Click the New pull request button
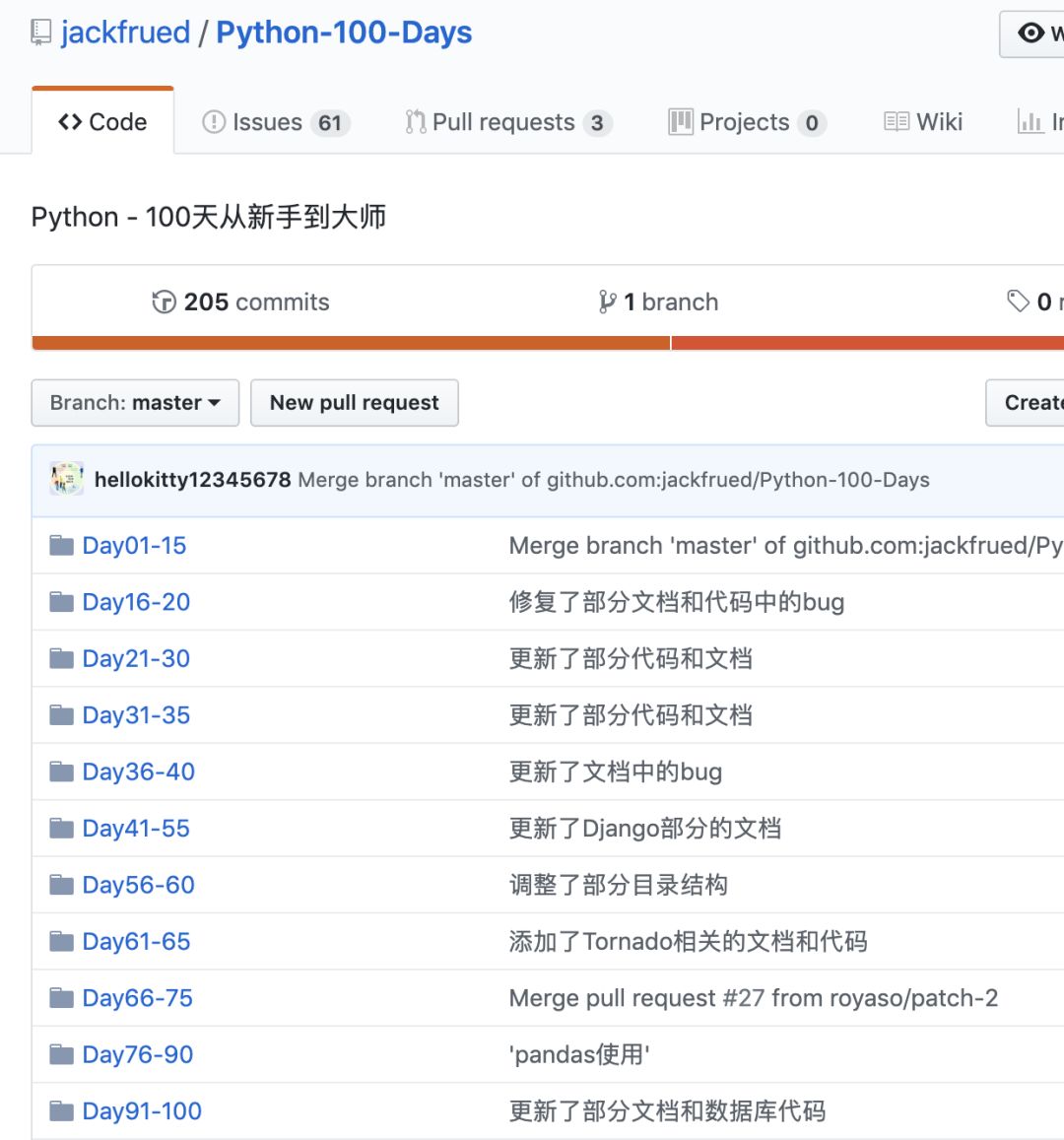 (x=355, y=403)
